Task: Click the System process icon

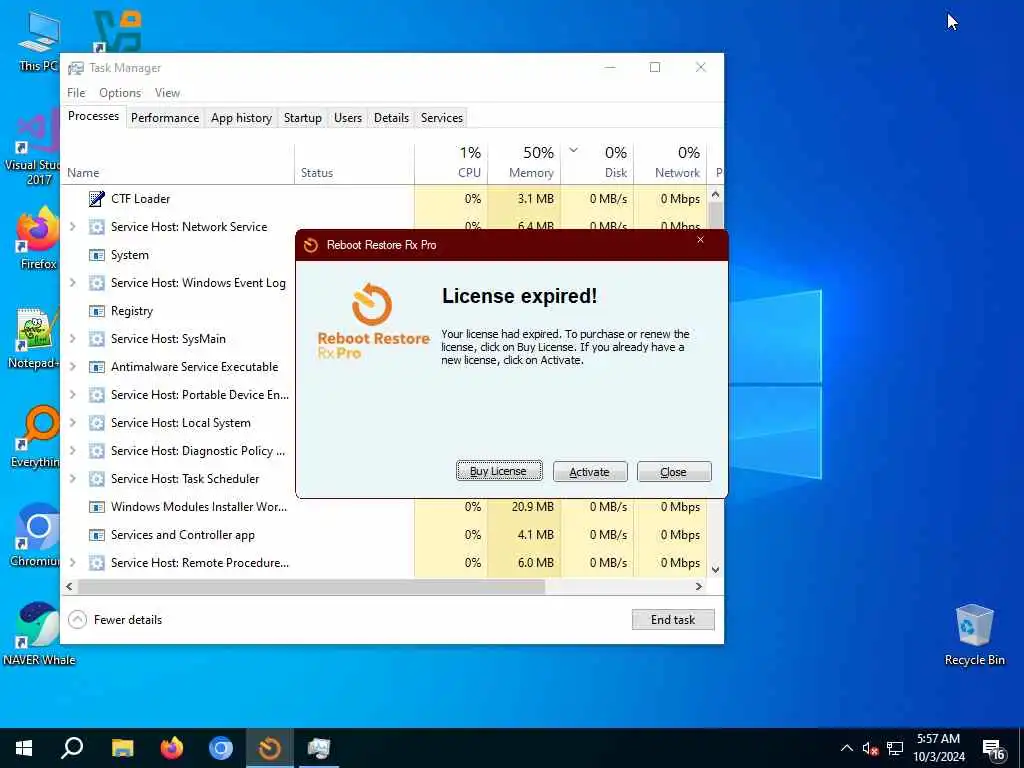Action: 97,255
